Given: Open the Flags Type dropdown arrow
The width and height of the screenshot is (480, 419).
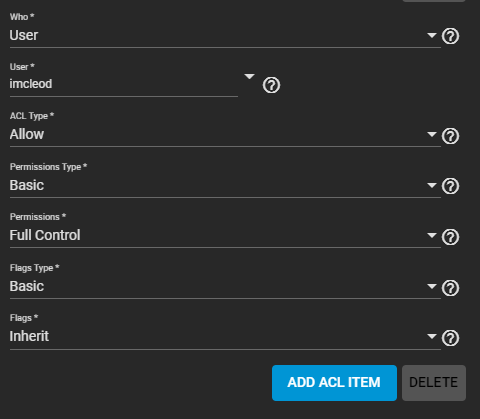Looking at the screenshot, I should click(432, 286).
